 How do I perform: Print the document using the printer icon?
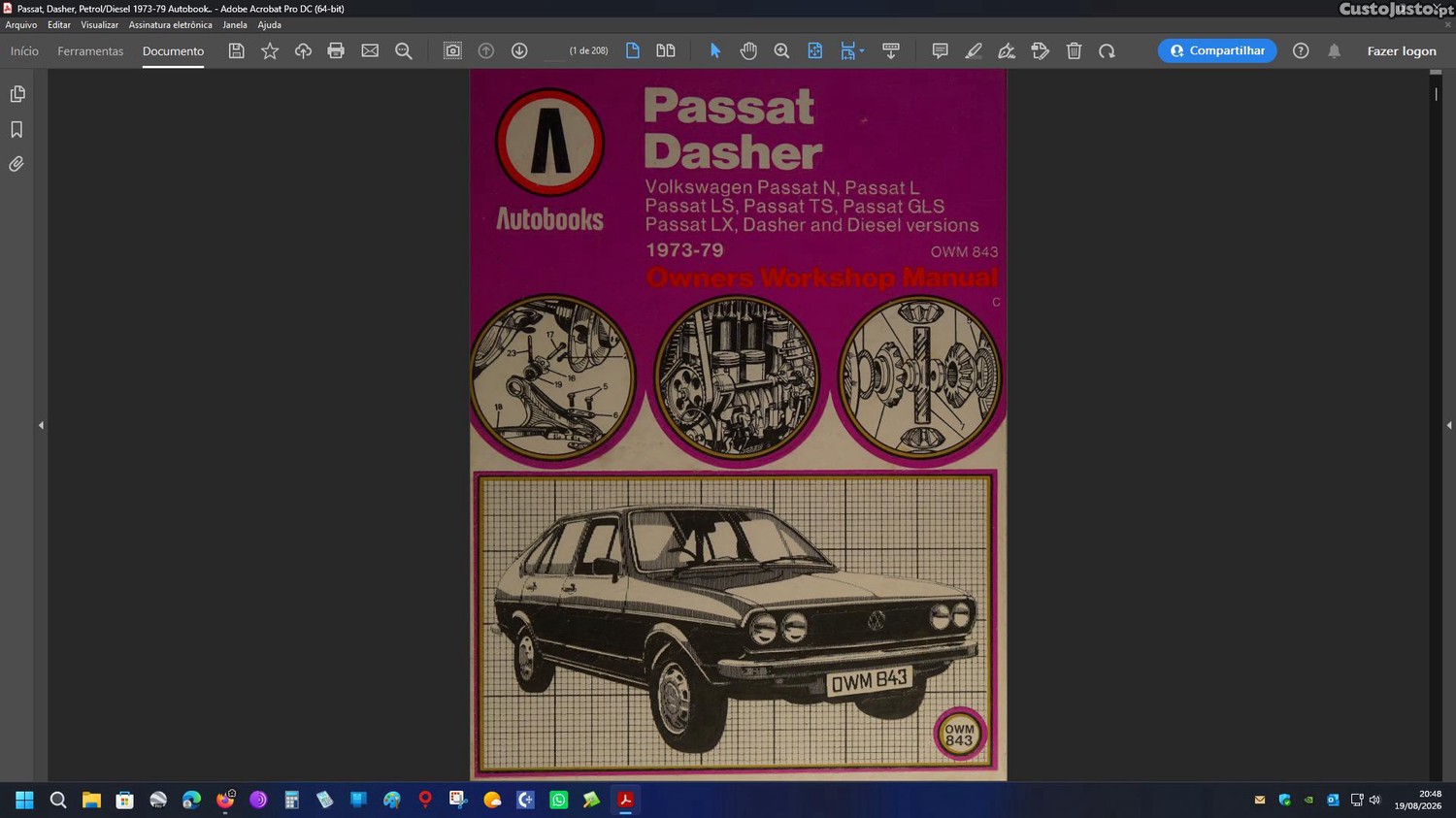[336, 50]
